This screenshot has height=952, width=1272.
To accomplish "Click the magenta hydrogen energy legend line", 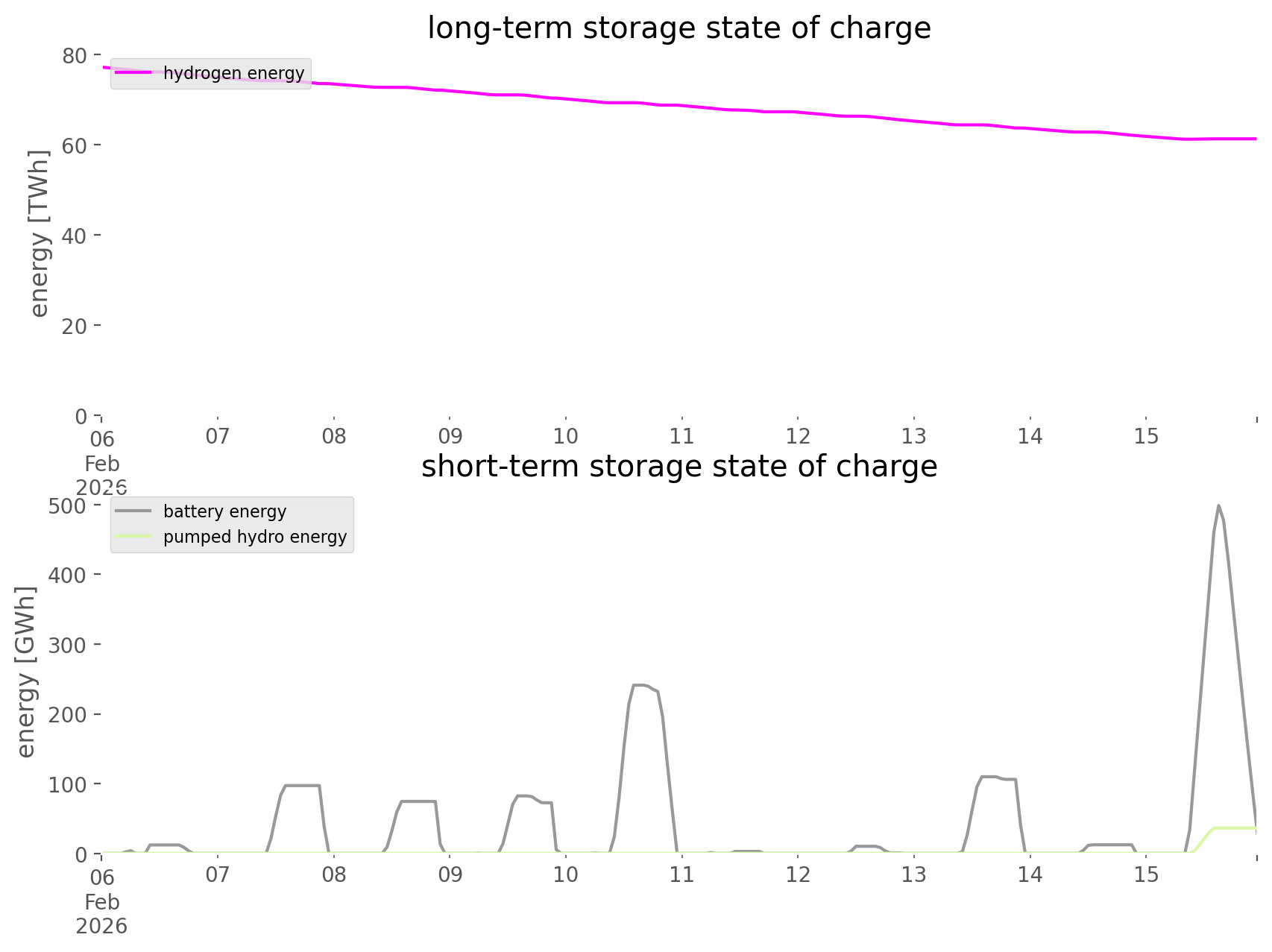I will 133,73.
